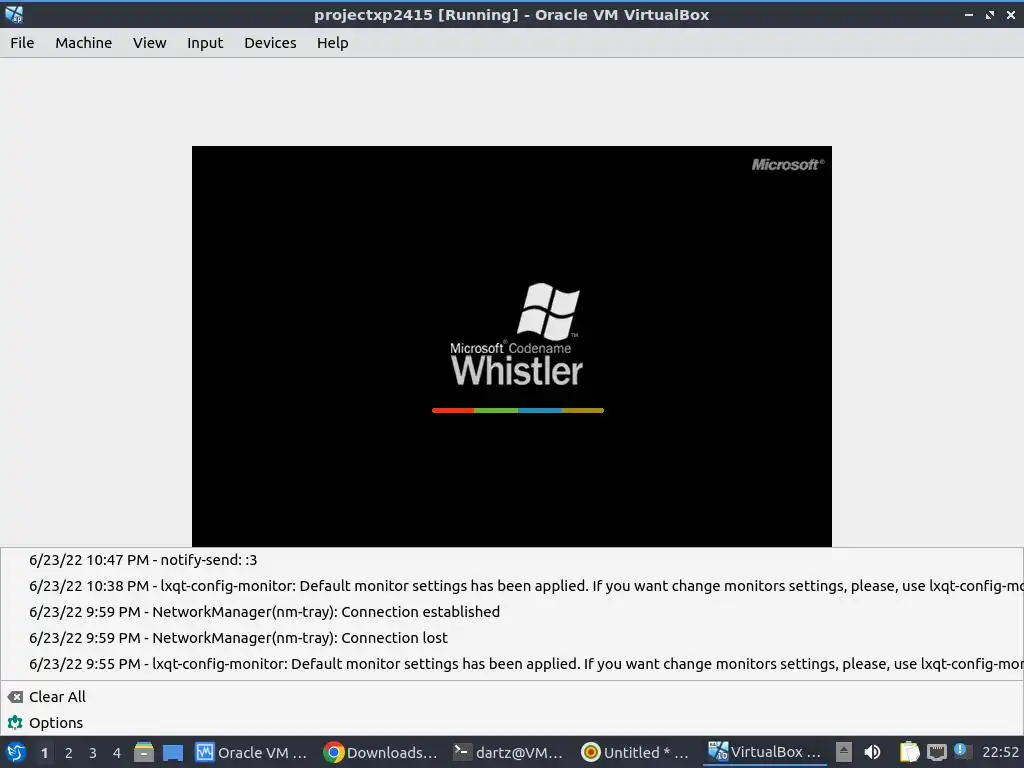1024x768 pixels.
Task: Switch to desktop workspace 3
Action: point(93,753)
